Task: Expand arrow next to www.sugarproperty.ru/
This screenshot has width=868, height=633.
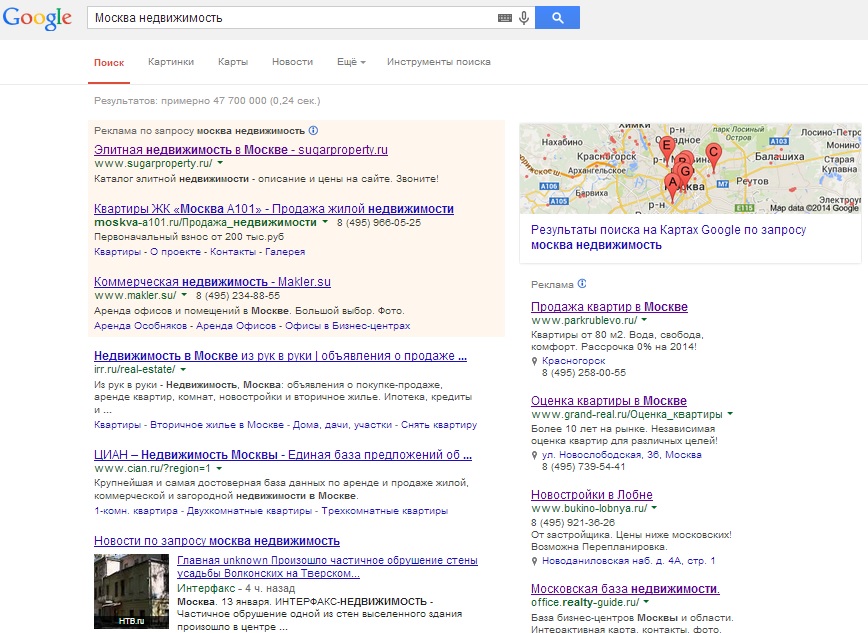Action: [220, 163]
